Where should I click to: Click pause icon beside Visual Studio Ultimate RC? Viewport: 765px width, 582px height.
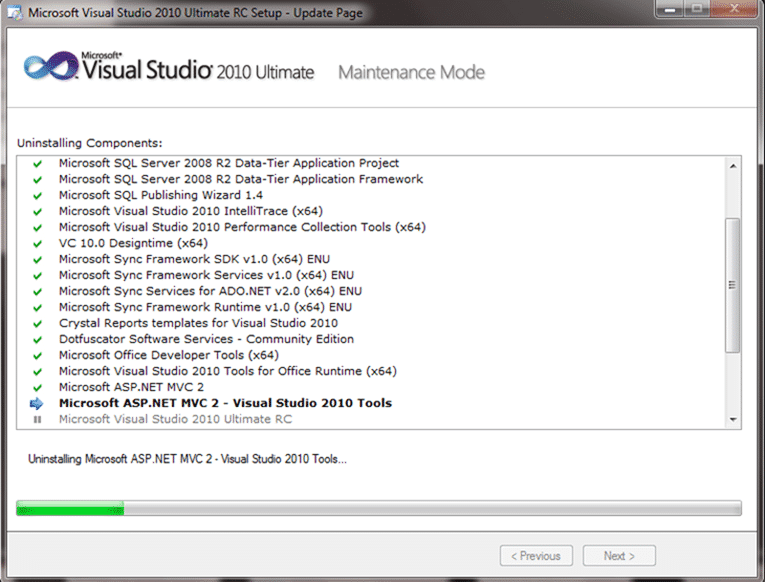click(37, 420)
